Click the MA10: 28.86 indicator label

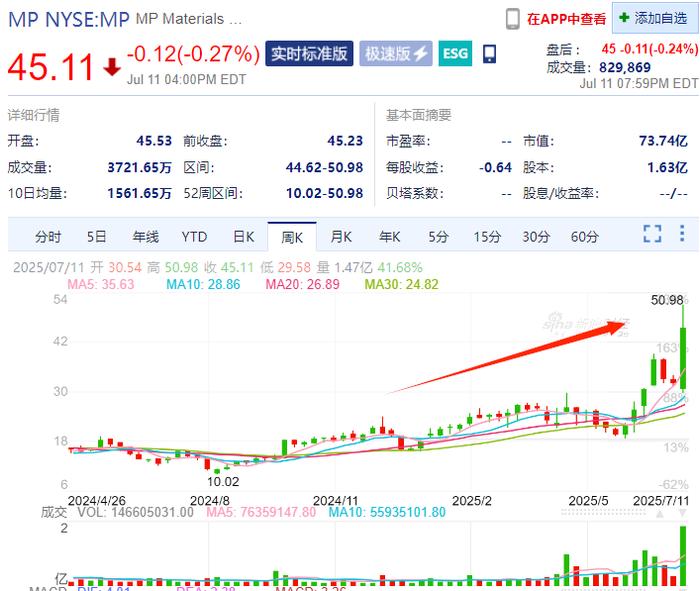[203, 284]
